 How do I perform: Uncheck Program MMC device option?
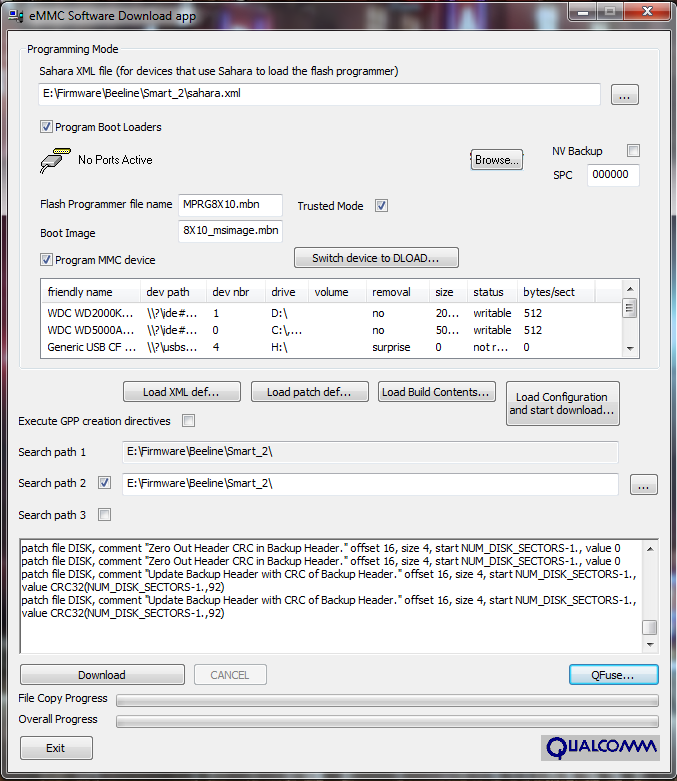47,260
